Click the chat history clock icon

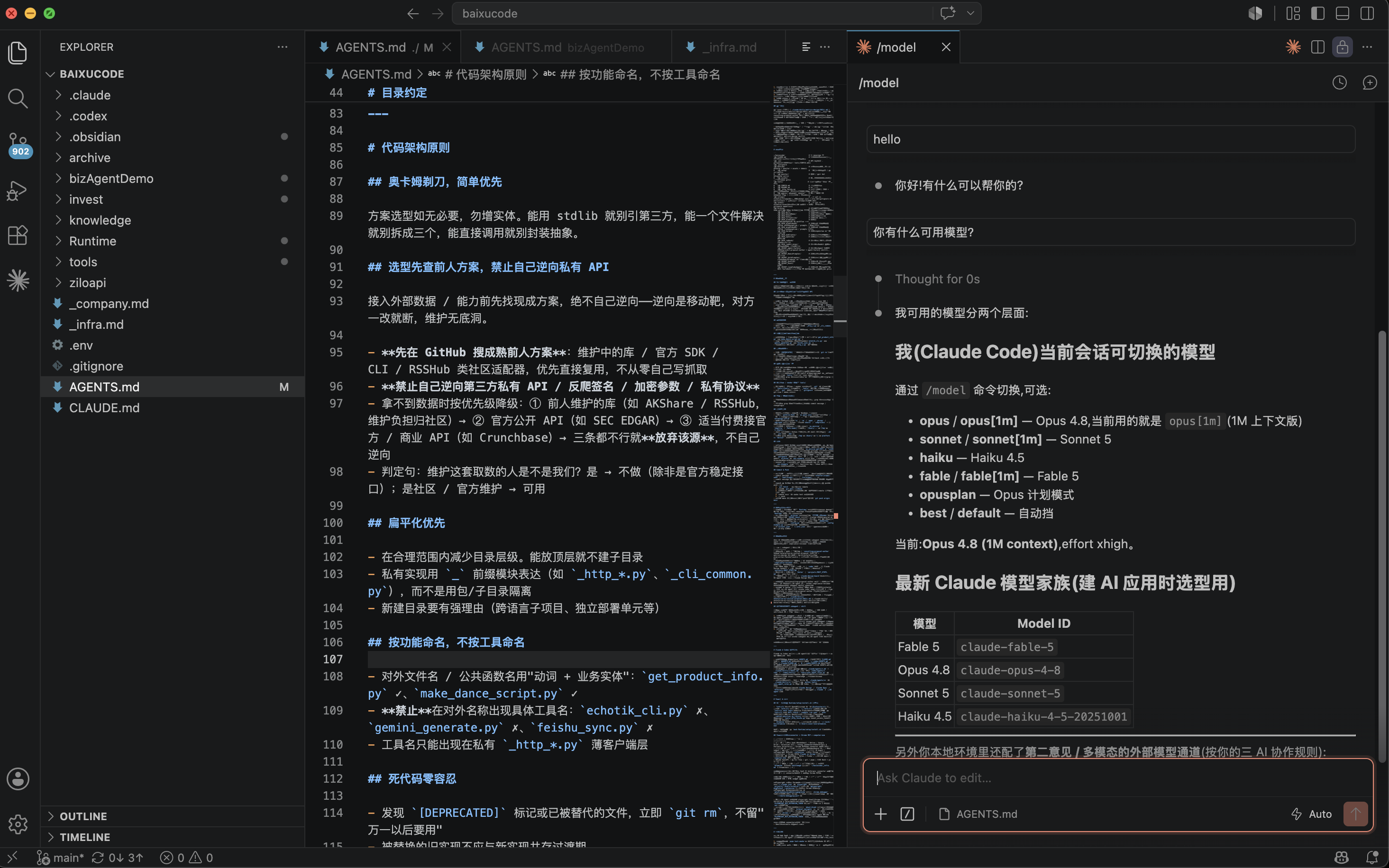(x=1339, y=82)
